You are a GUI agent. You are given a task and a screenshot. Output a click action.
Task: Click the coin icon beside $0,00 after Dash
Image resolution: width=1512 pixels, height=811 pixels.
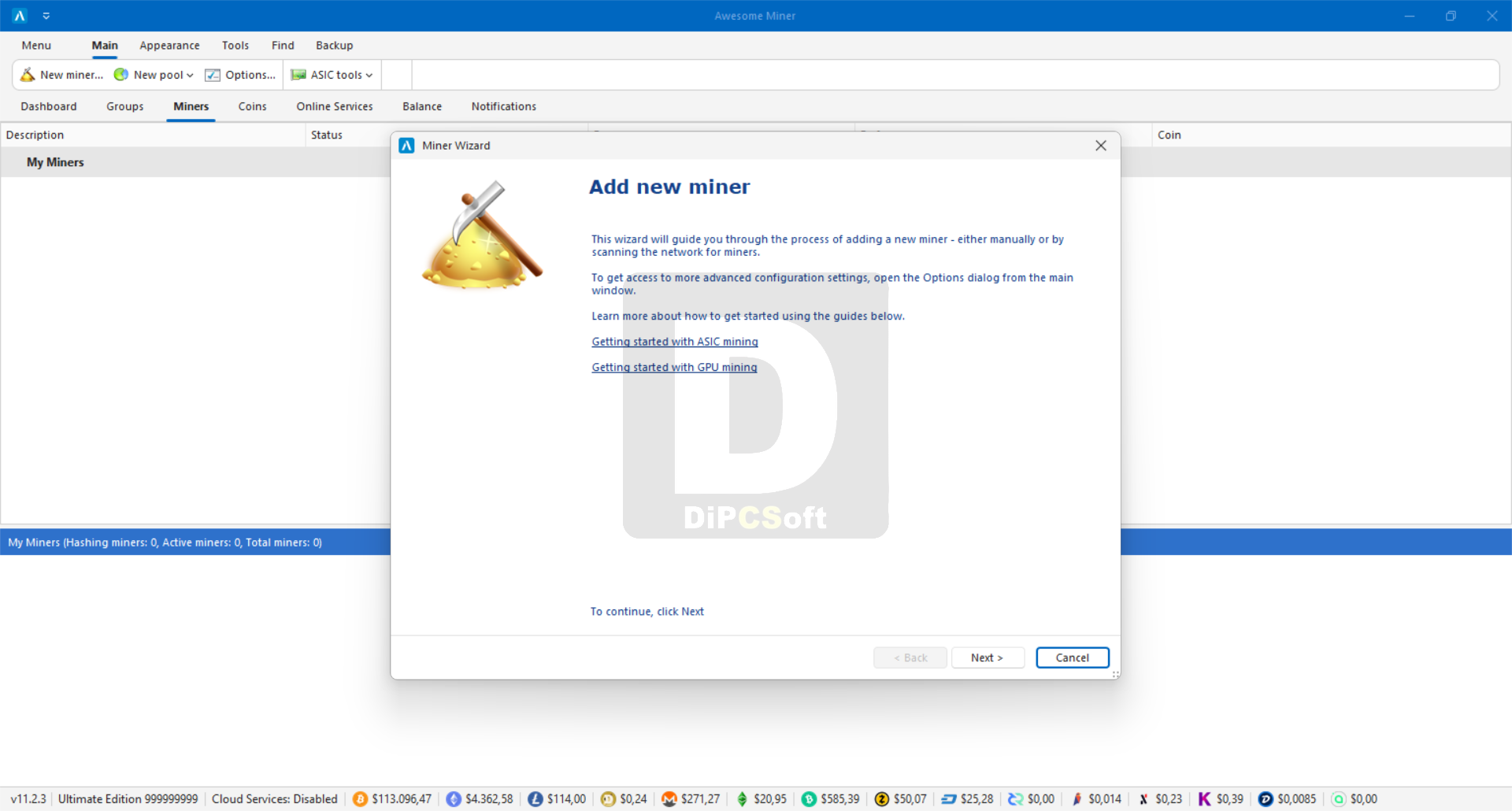pos(1016,799)
